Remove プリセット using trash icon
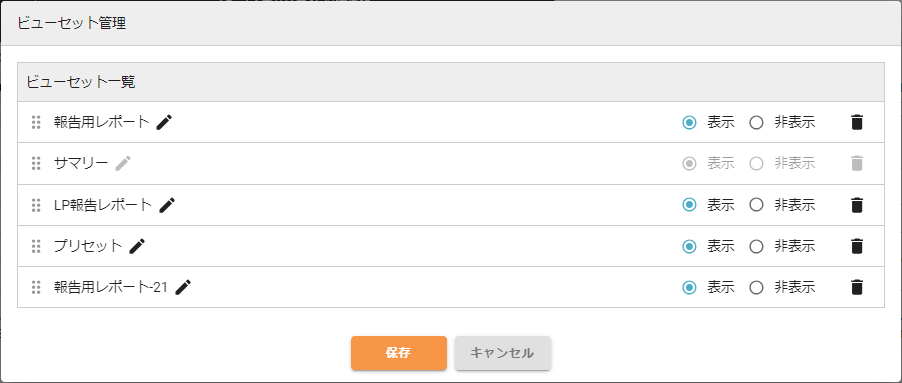 (x=857, y=247)
